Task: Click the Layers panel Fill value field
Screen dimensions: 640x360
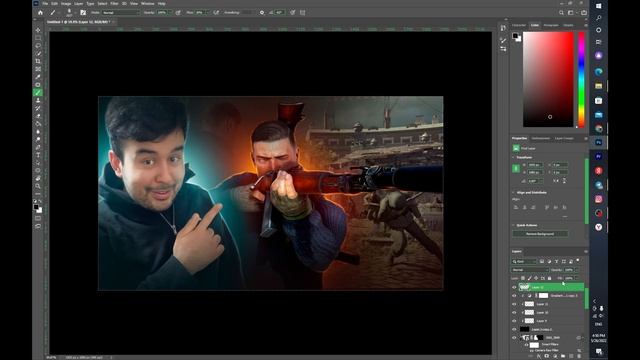Action: coord(569,278)
